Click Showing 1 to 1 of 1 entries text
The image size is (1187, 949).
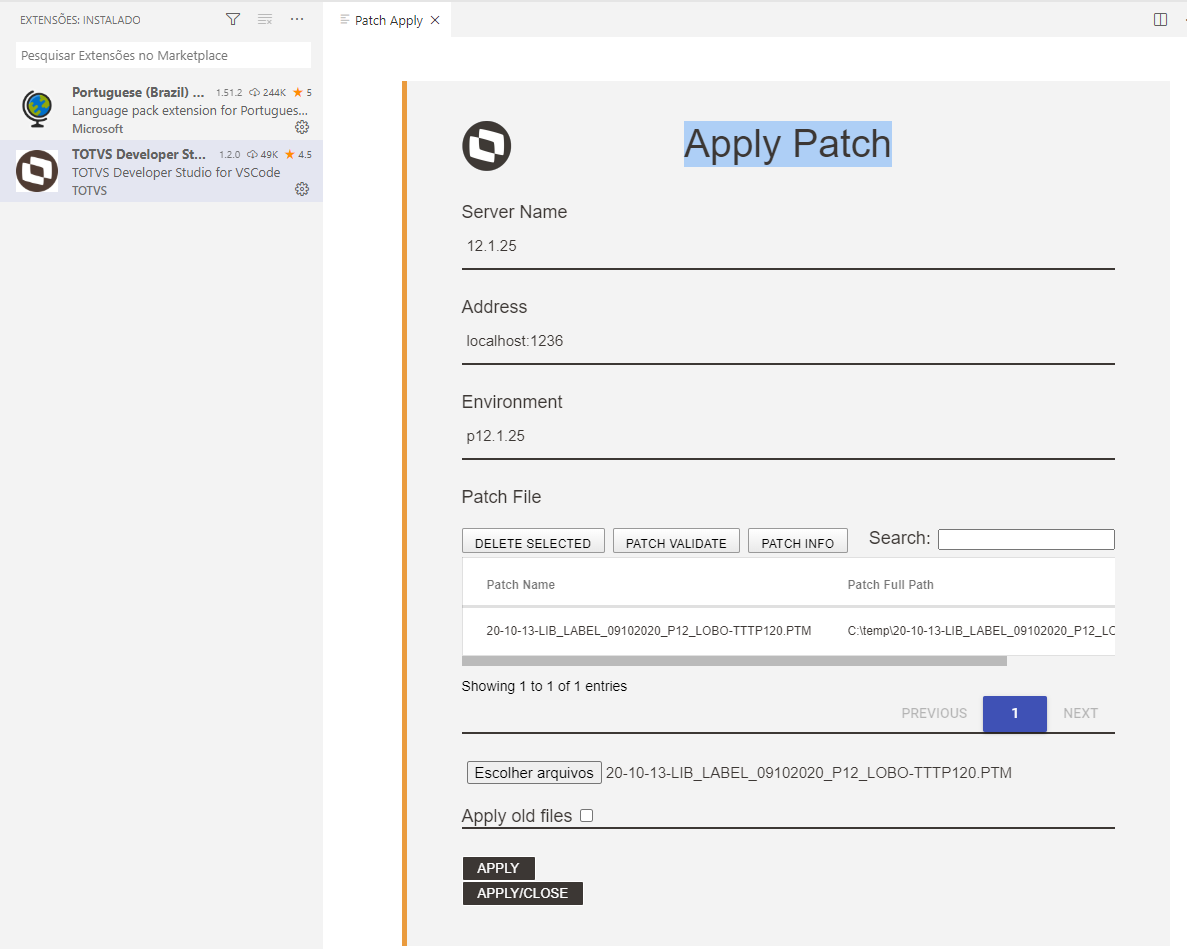click(x=544, y=686)
